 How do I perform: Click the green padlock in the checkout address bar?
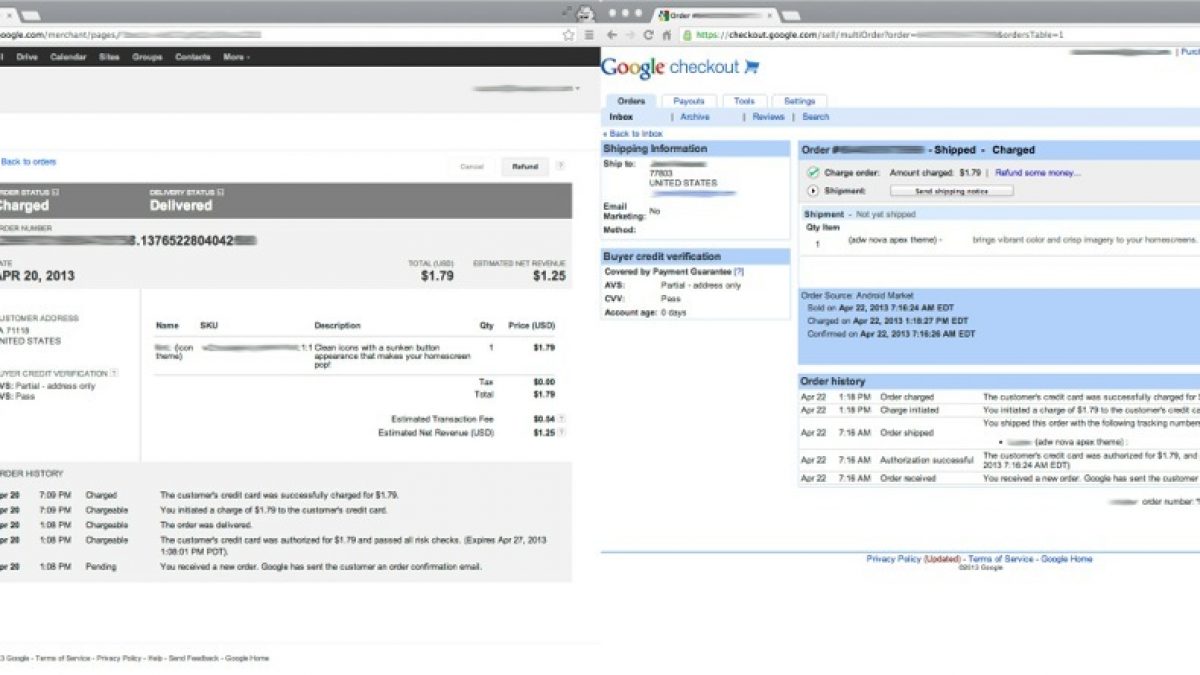688,34
